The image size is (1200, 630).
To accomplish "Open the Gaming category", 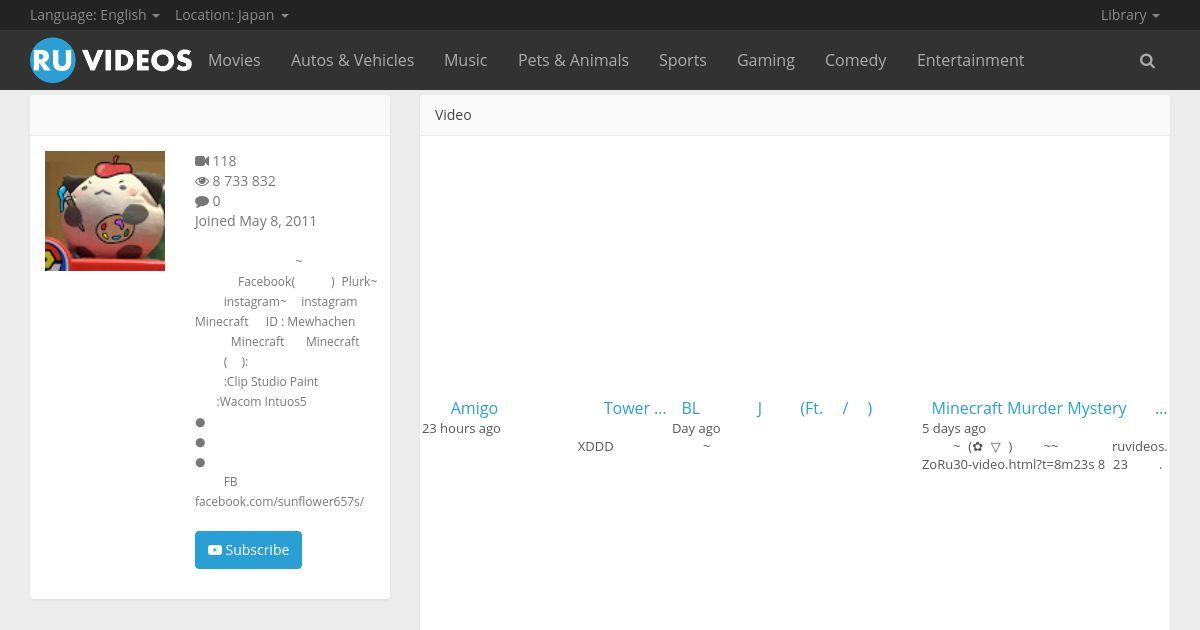I will tap(766, 60).
